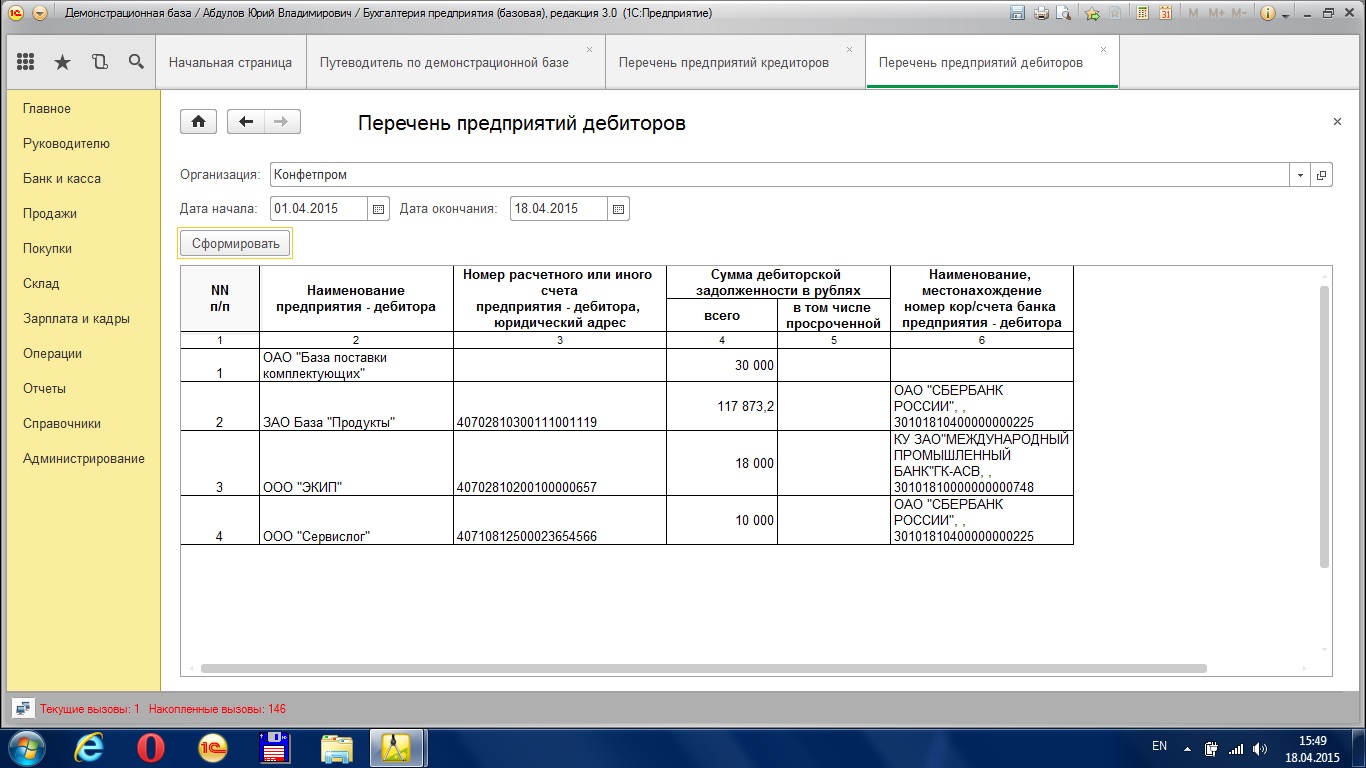This screenshot has height=768, width=1366.
Task: Open Windows Explorer folder icon on taskbar
Action: (336, 747)
